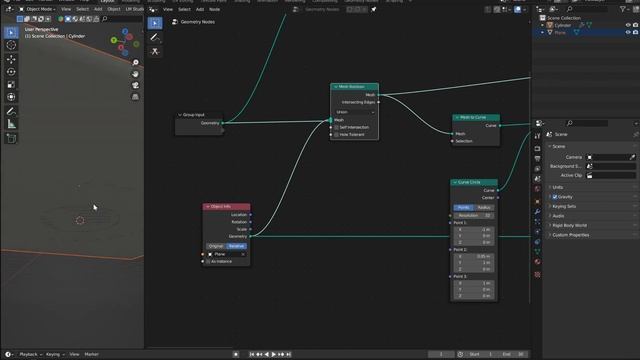Pick the node editor Annotate tool

point(155,38)
